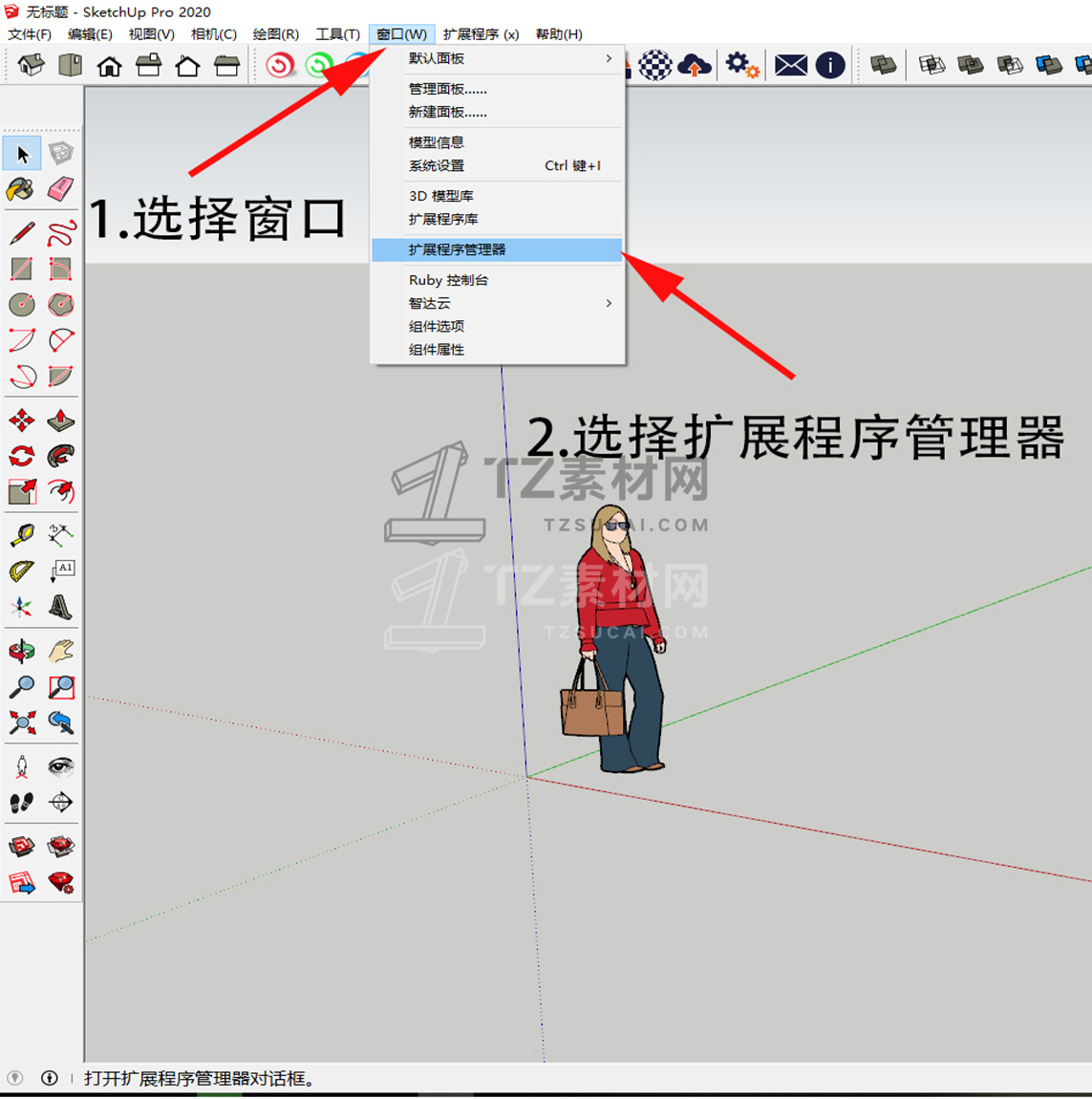Viewport: 1092px width, 1099px height.
Task: Select the 3D Text tool
Action: click(61, 607)
